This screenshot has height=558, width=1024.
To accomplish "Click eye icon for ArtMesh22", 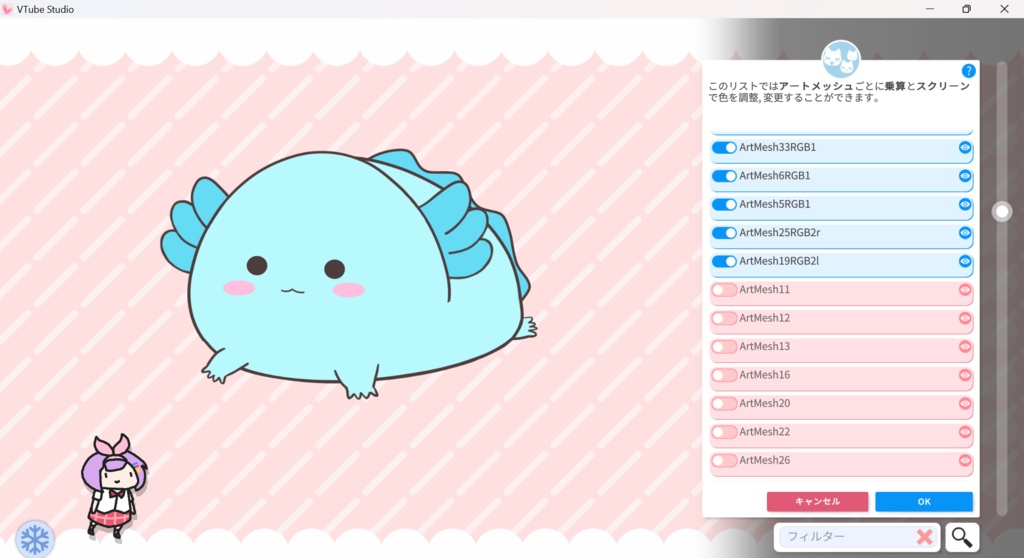I will (965, 432).
